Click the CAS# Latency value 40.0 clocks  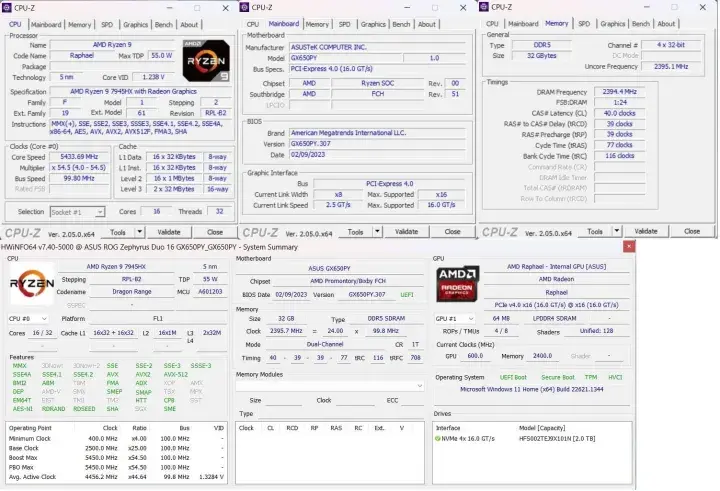click(x=619, y=113)
